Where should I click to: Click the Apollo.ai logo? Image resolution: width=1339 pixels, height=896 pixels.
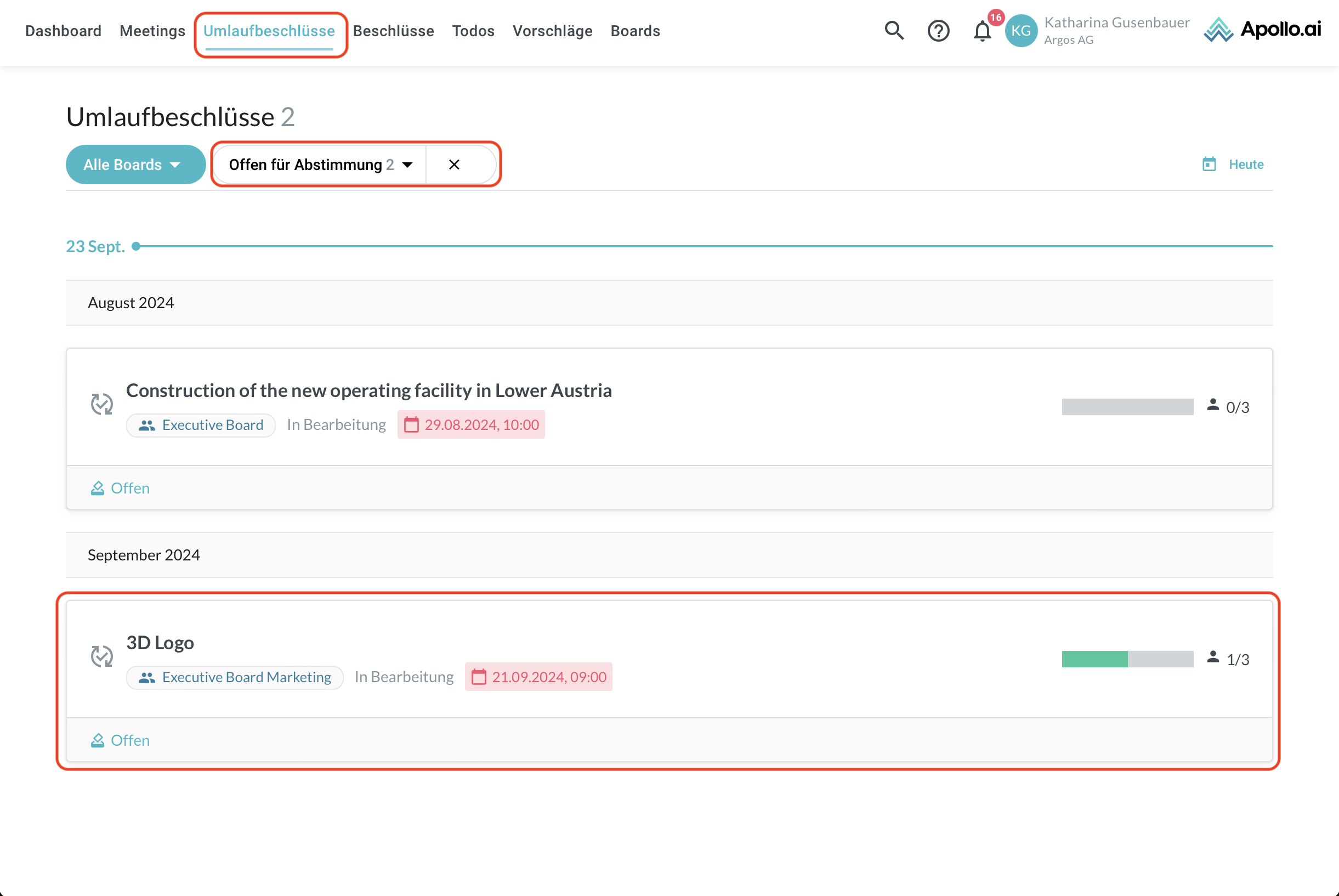point(1262,30)
